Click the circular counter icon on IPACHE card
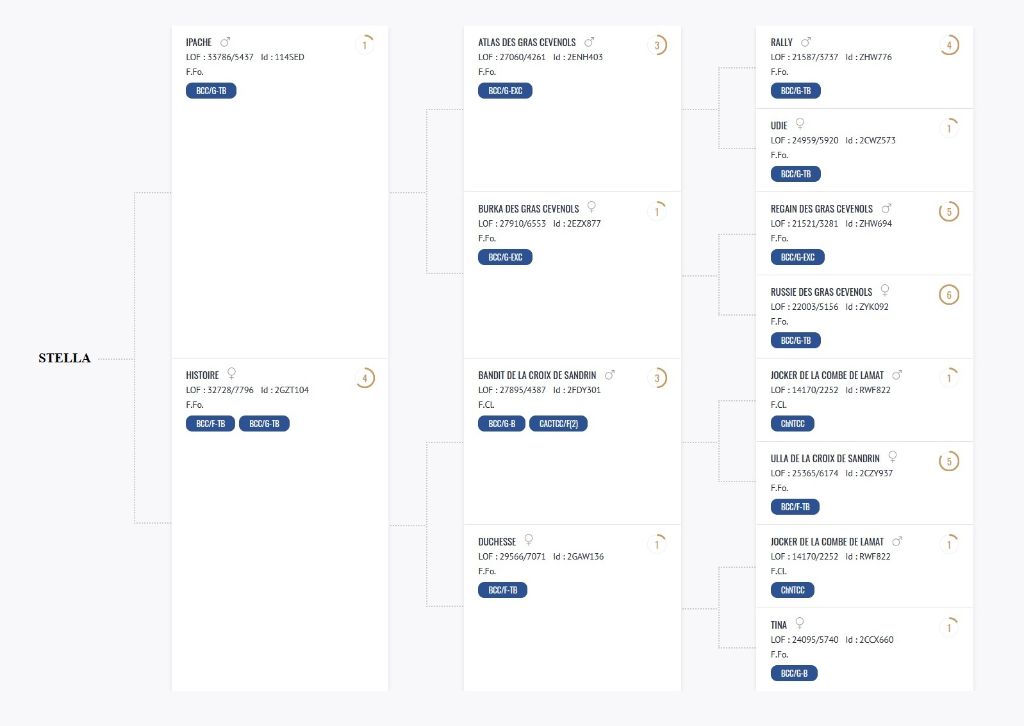1024x726 pixels. click(x=364, y=45)
